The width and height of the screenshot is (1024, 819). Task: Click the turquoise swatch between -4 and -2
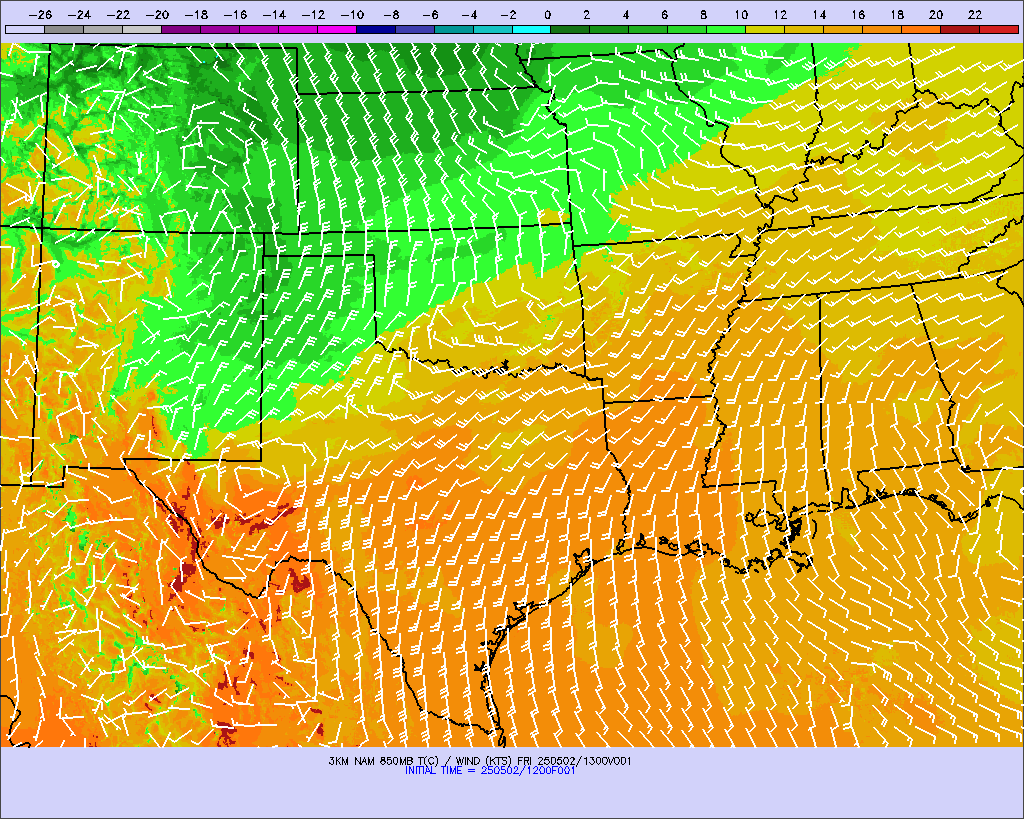[x=492, y=29]
